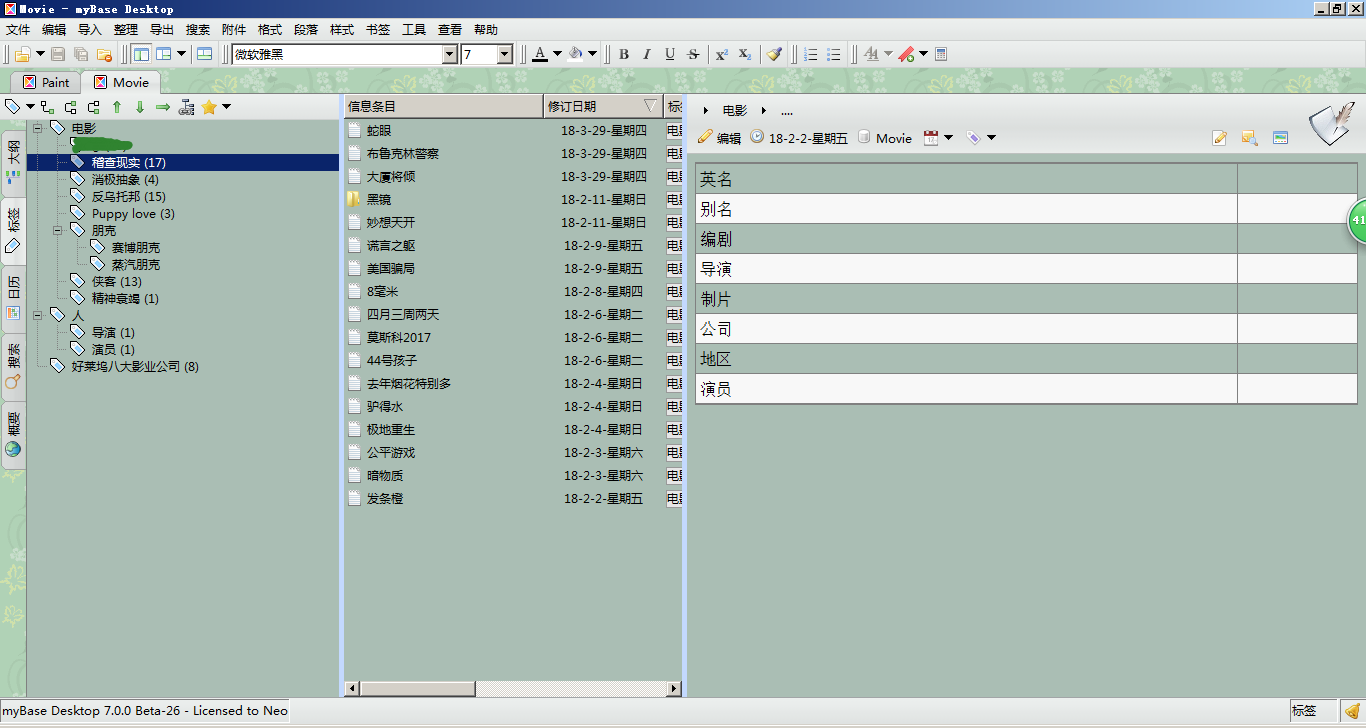The image size is (1366, 728).
Task: Click the yellow star favorites icon
Action: pos(209,107)
